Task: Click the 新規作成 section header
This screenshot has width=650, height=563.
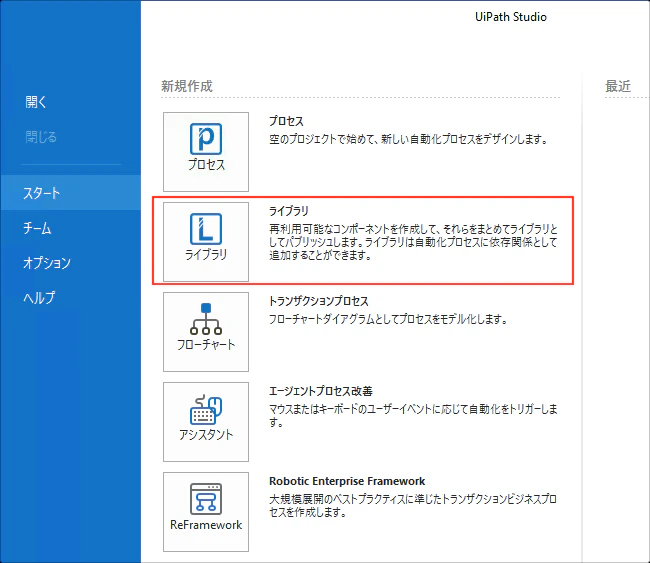Action: [x=187, y=86]
